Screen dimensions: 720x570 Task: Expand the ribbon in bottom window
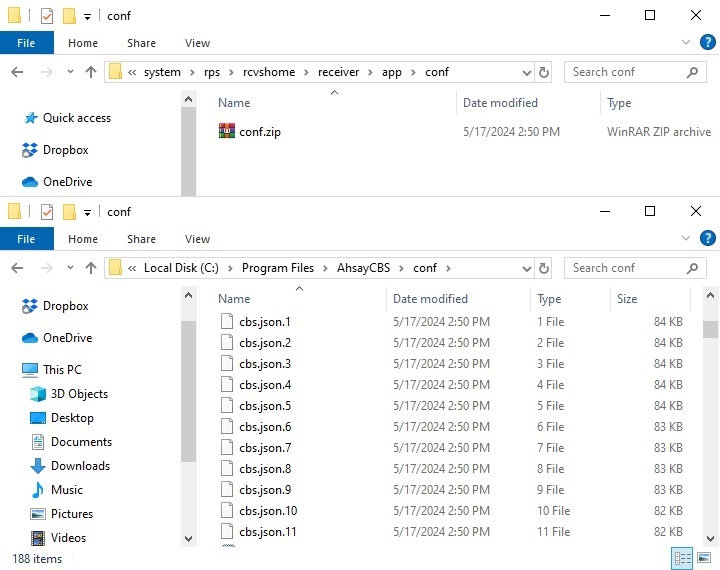(x=686, y=238)
